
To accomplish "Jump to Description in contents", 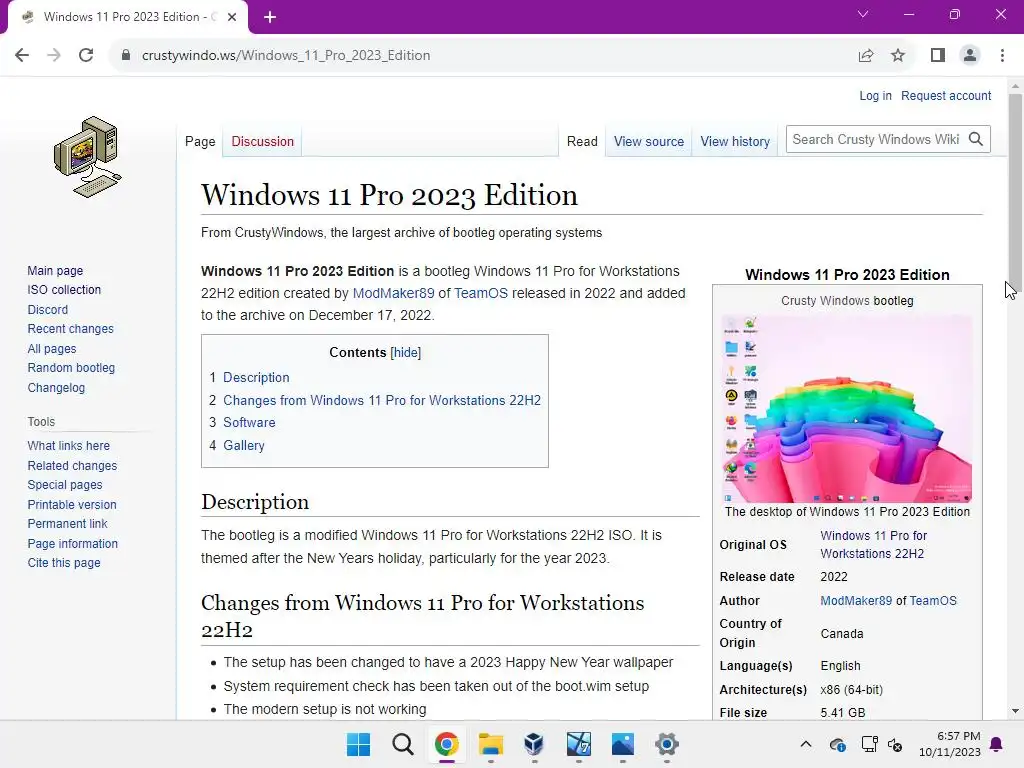I will pyautogui.click(x=256, y=377).
